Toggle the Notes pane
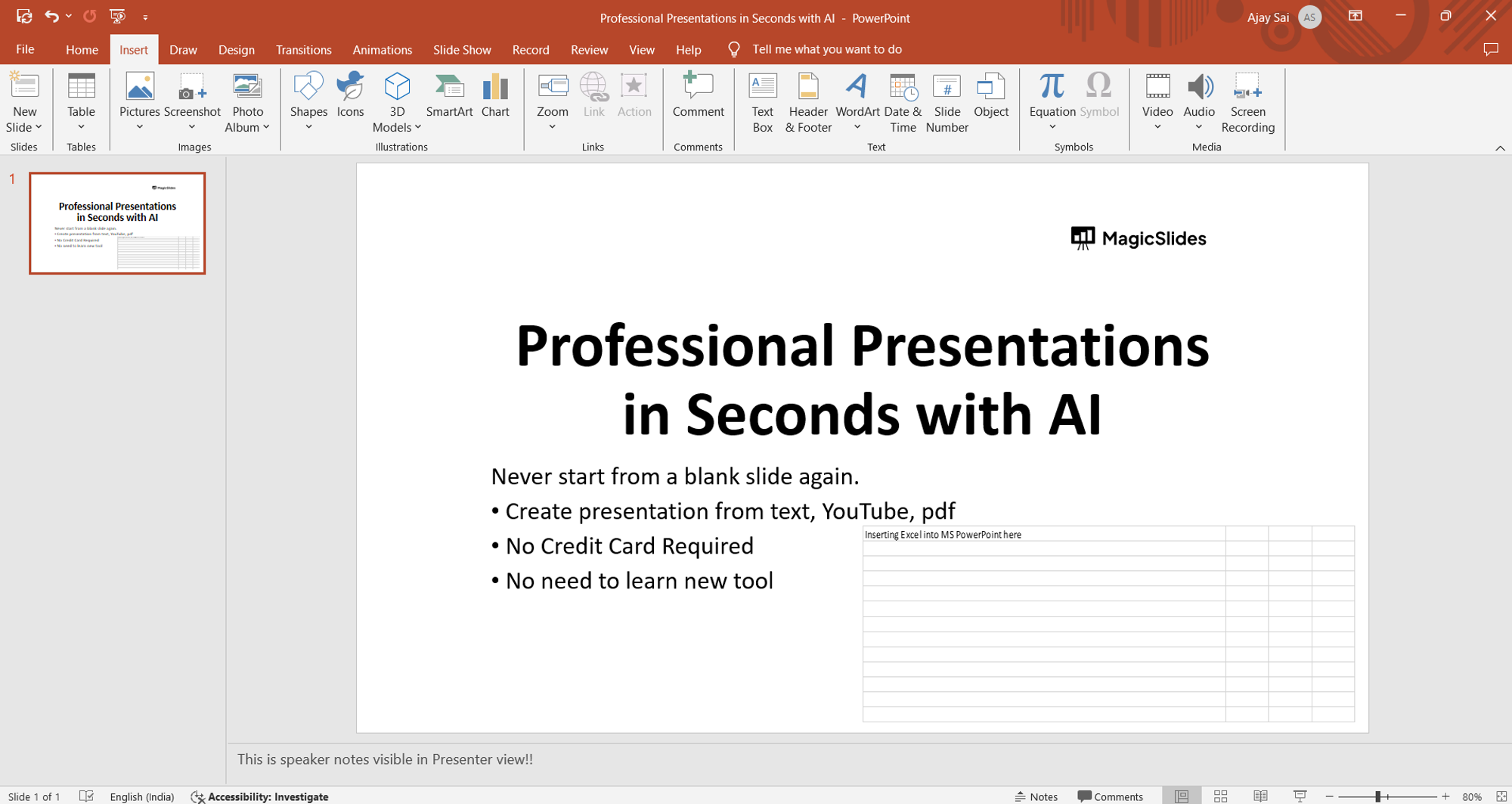 [x=1036, y=796]
